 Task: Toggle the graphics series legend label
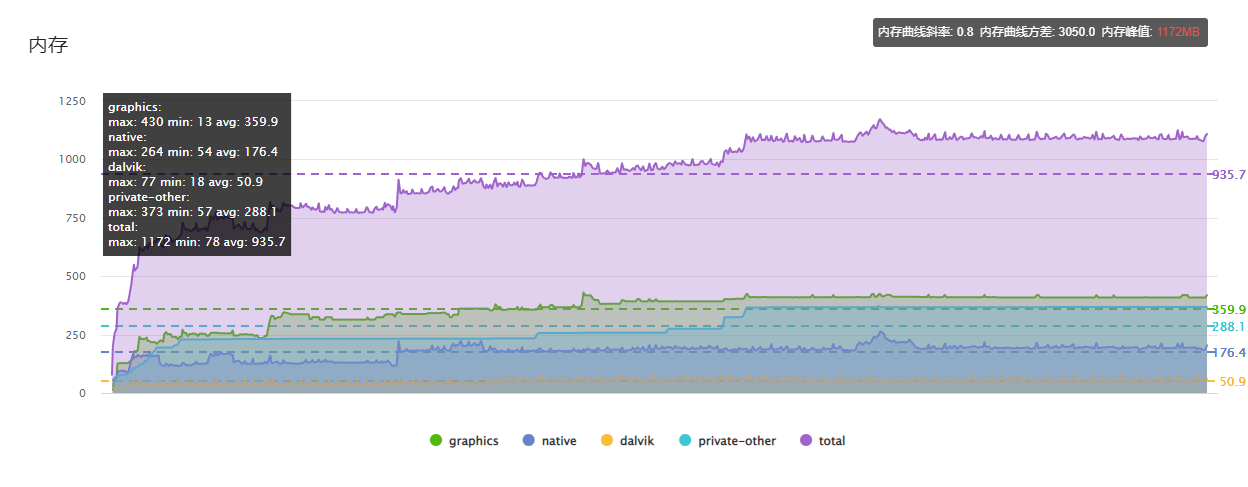[473, 441]
